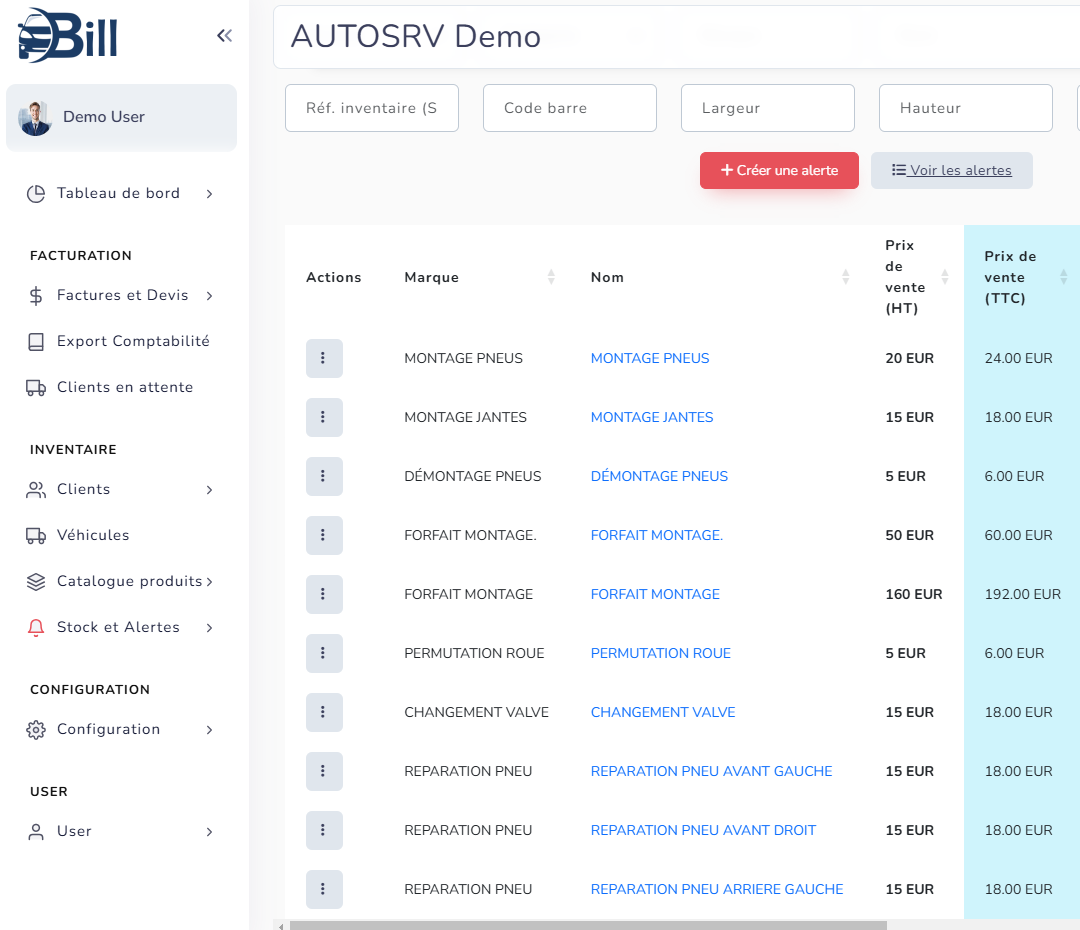
Task: Click Créer une alerte button
Action: click(x=779, y=170)
